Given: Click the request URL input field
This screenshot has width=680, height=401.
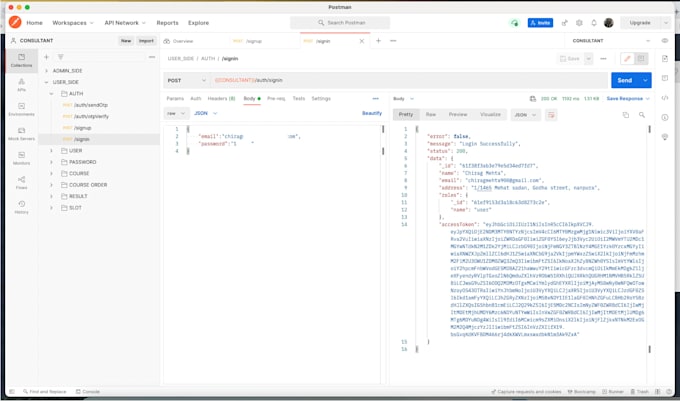Looking at the screenshot, I should pos(410,81).
